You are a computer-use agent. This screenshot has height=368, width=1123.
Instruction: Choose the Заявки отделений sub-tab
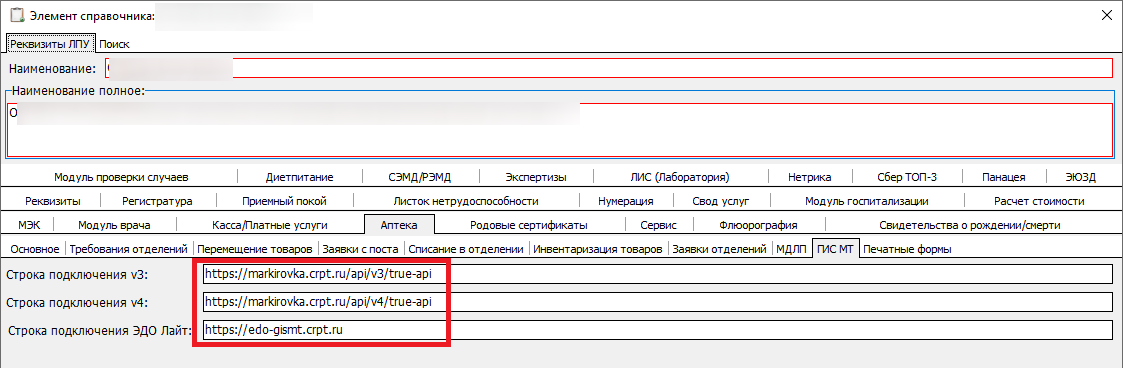[720, 249]
